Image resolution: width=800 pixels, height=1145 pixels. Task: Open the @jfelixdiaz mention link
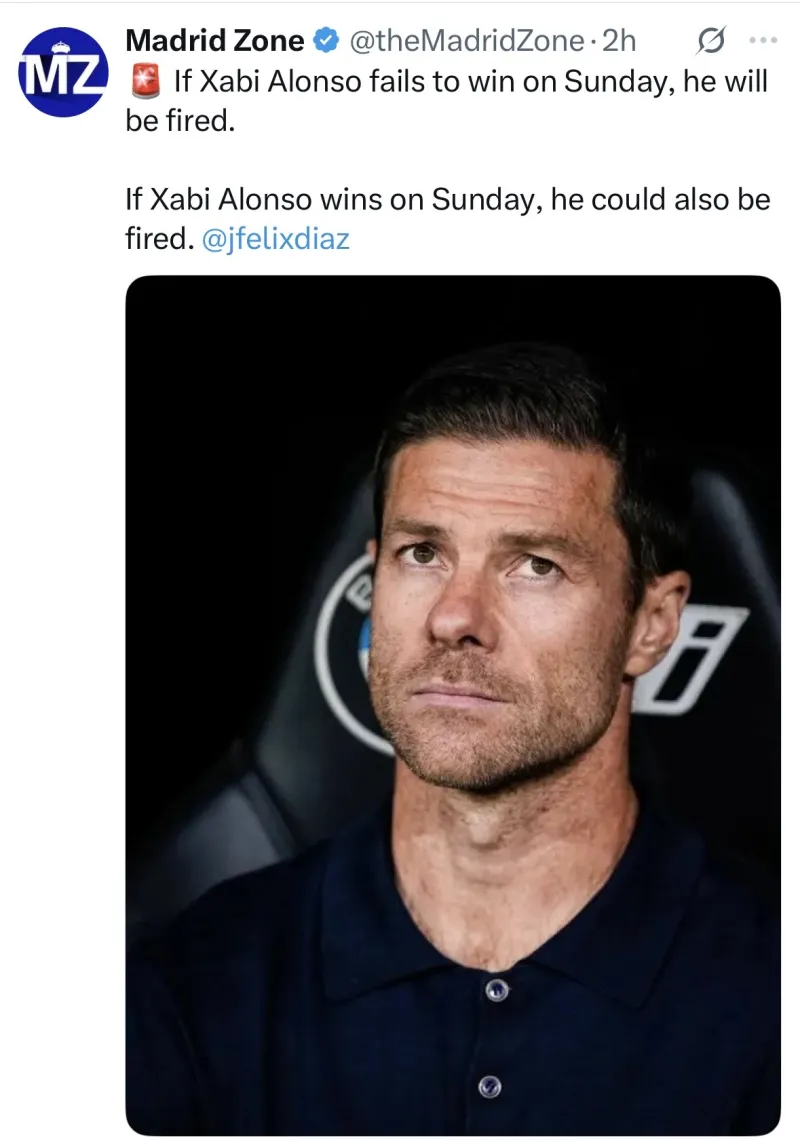point(275,239)
